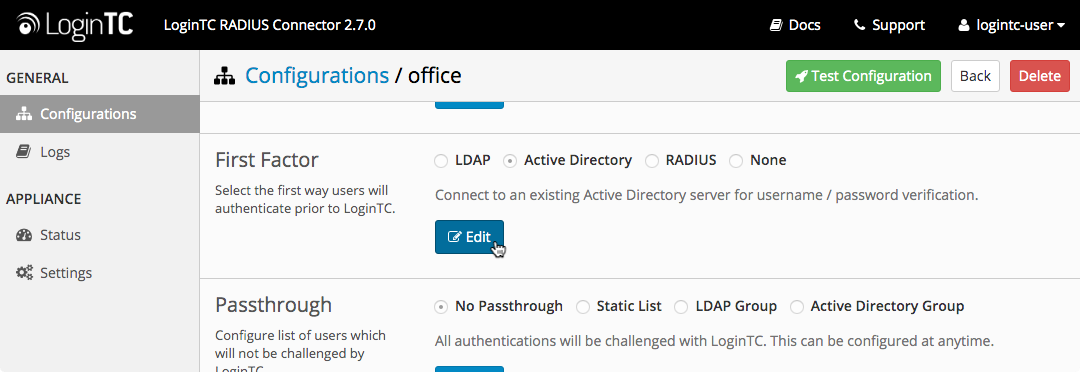Image resolution: width=1080 pixels, height=372 pixels.
Task: Click 'Connect to an existing Active Directory server' text
Action: pos(707,195)
